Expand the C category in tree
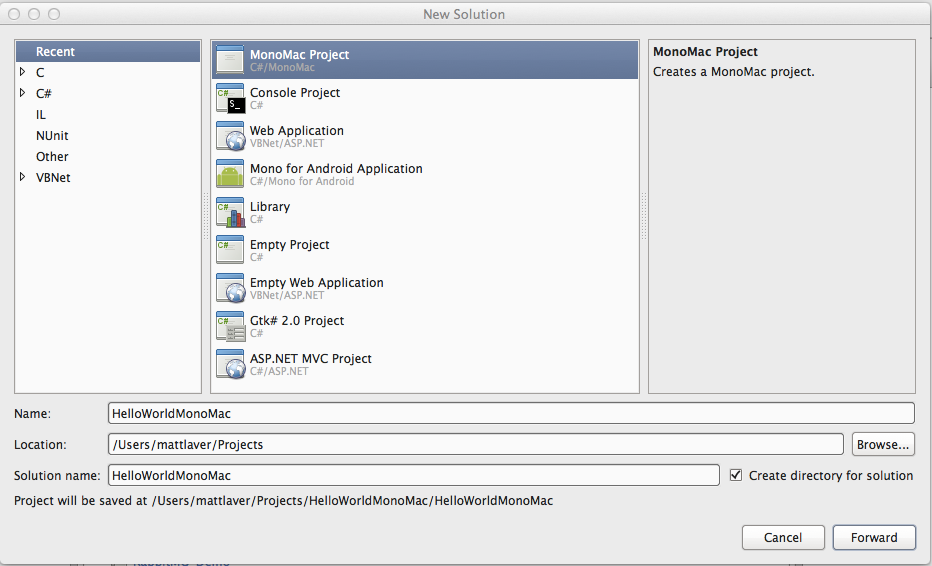932x566 pixels. click(23, 72)
